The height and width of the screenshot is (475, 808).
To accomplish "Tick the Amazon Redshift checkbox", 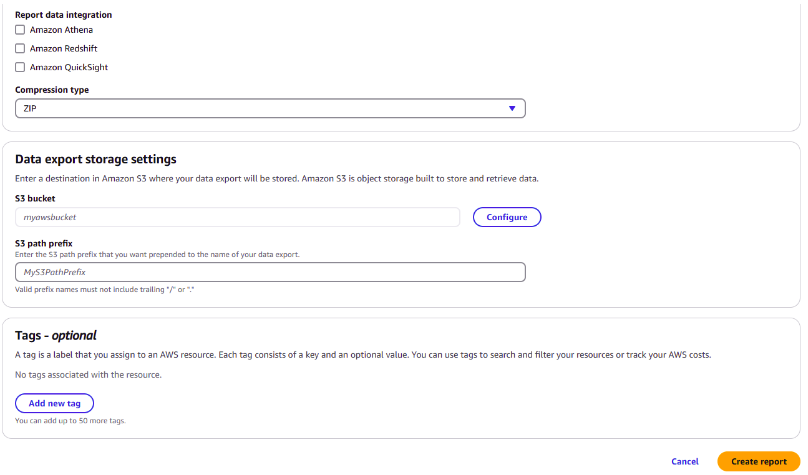I will click(x=20, y=48).
